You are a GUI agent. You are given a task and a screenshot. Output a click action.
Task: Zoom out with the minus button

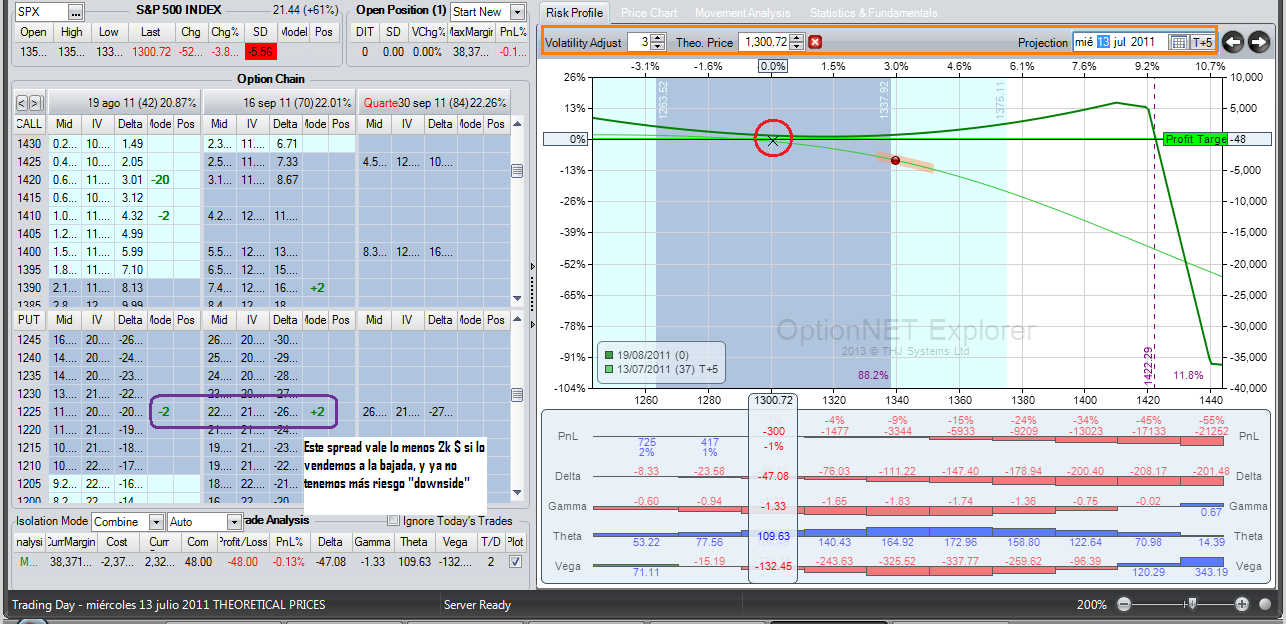[1123, 604]
